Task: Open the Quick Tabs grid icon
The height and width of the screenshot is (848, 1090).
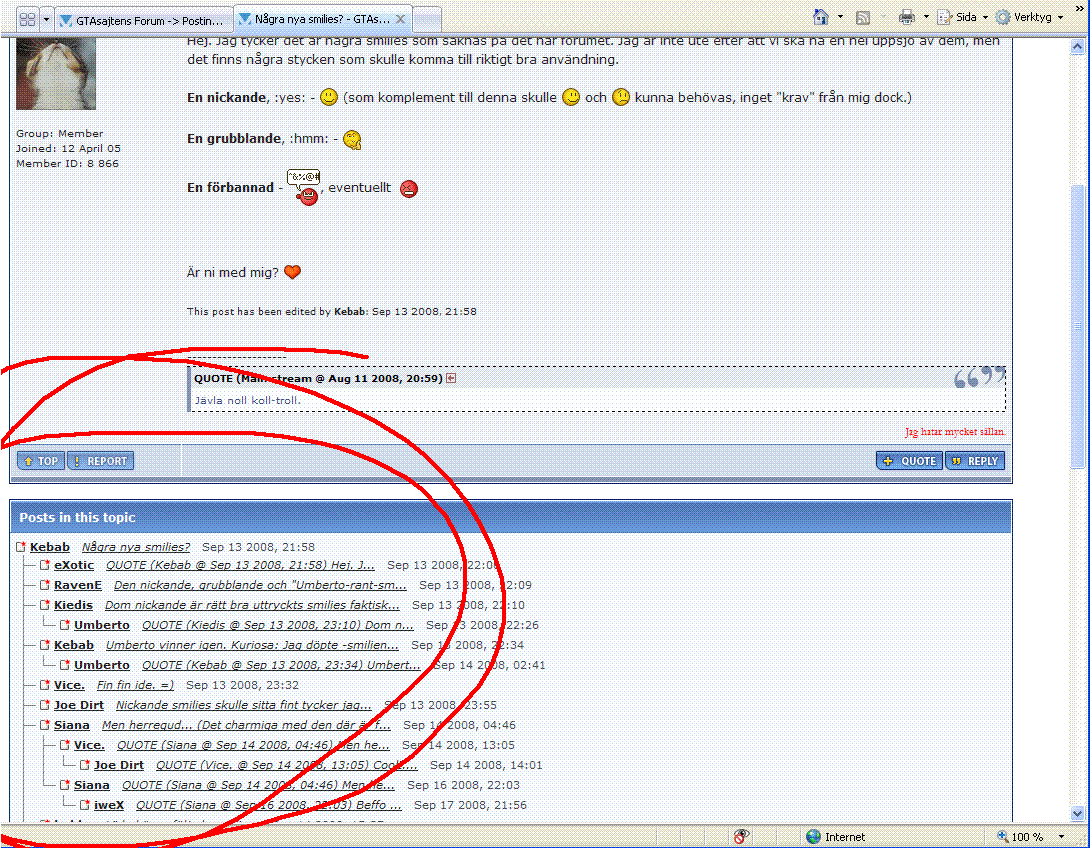Action: [27, 19]
